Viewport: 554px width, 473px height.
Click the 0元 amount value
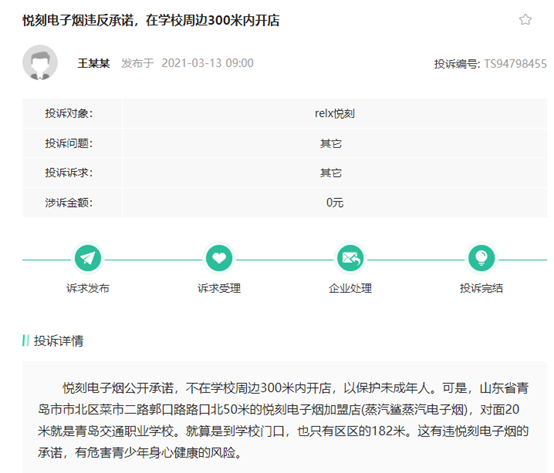[x=335, y=203]
